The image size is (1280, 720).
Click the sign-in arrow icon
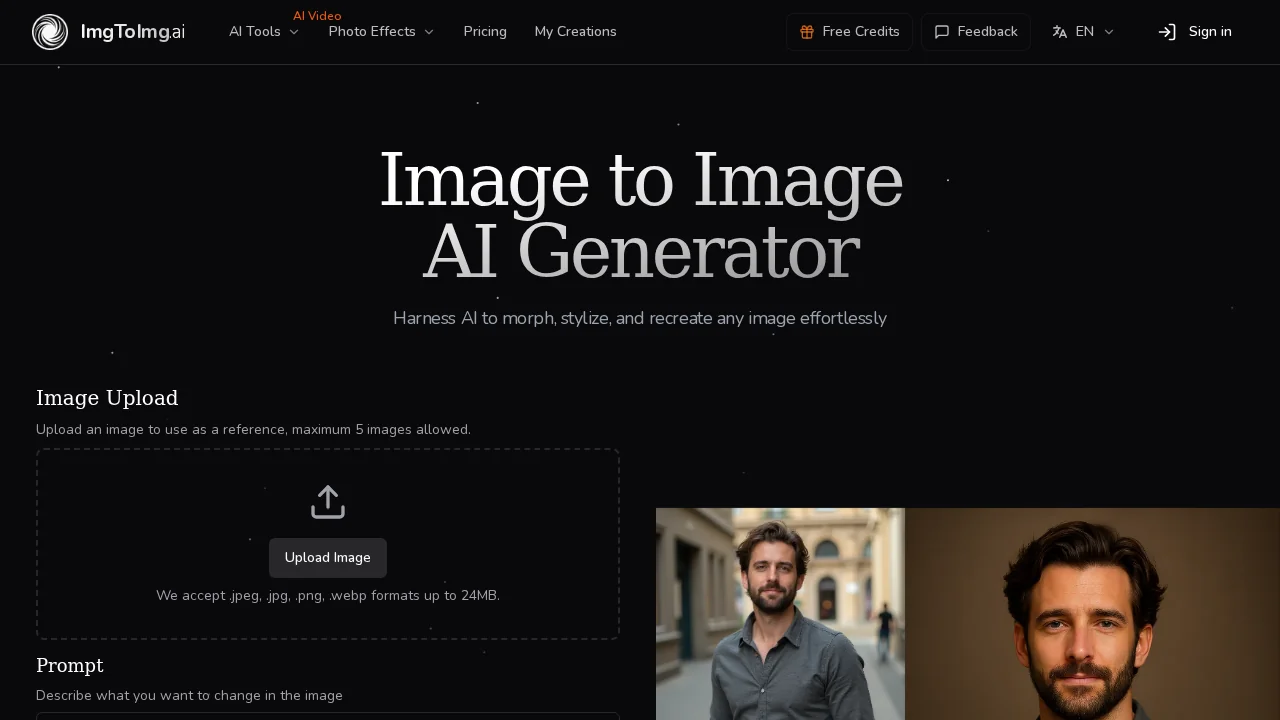pos(1166,32)
